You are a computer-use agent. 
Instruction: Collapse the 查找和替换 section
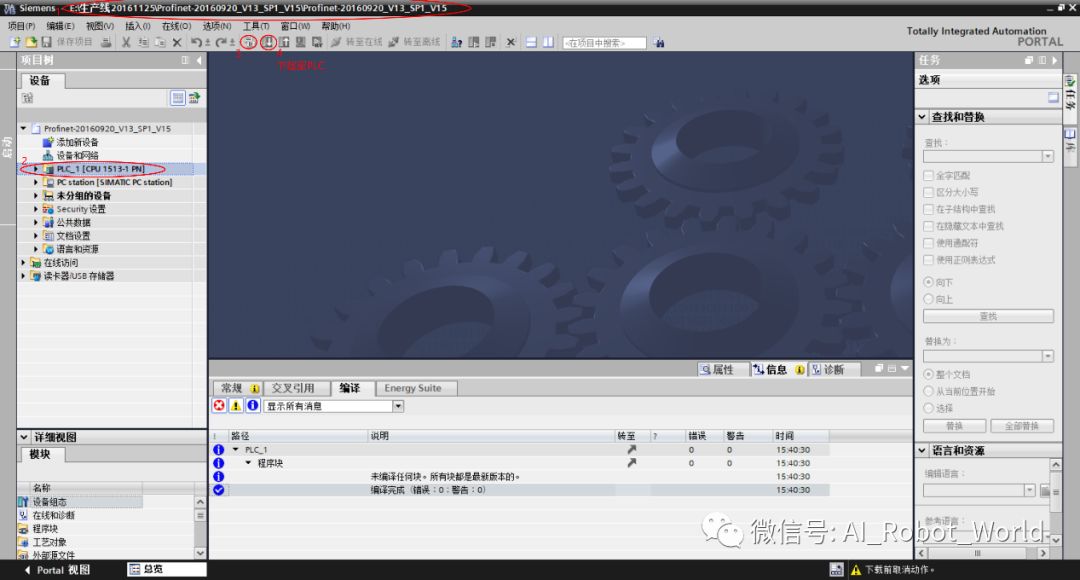[922, 117]
